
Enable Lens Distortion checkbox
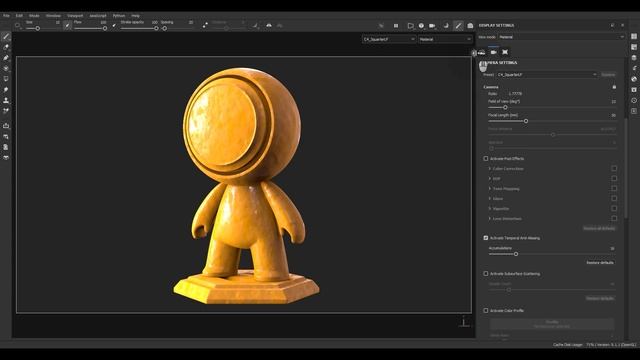click(614, 218)
